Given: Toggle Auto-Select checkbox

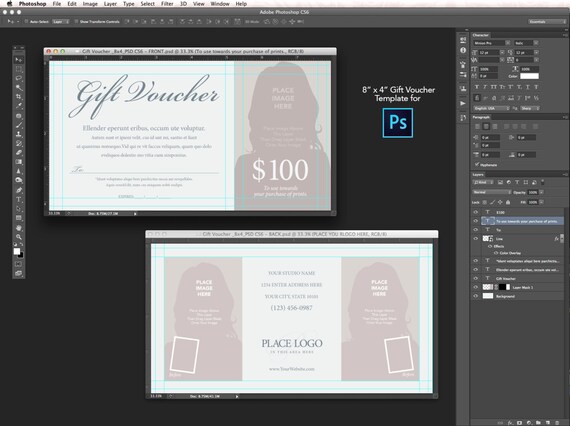Looking at the screenshot, I should [x=26, y=21].
